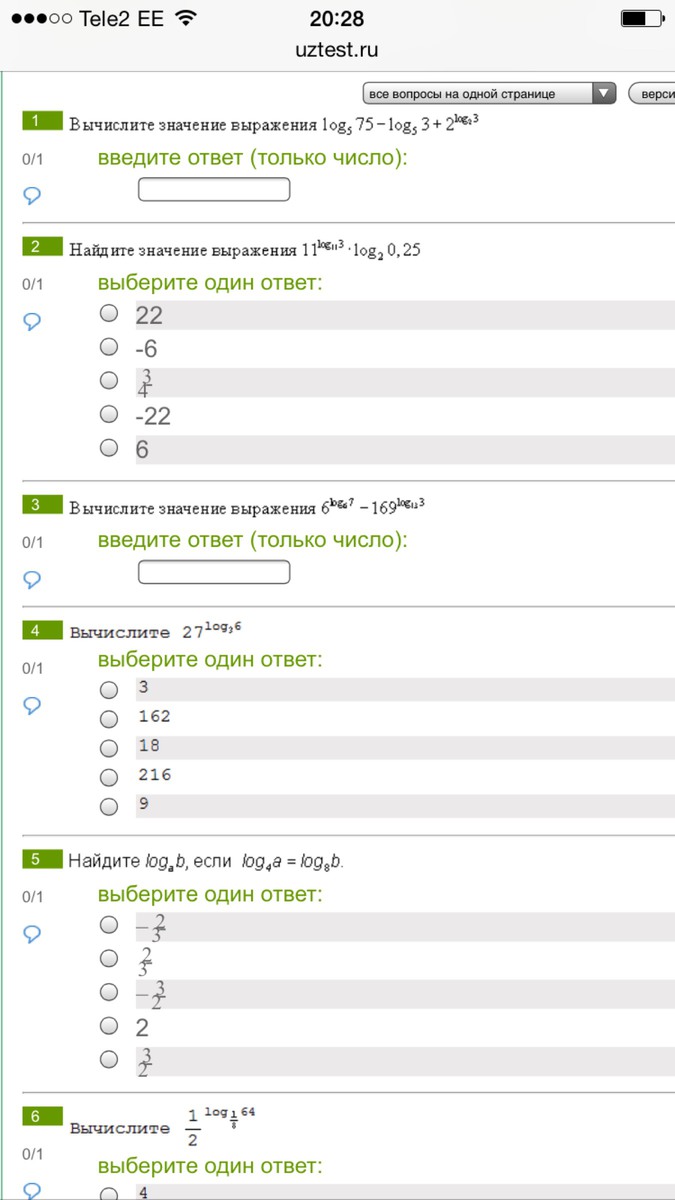Viewport: 675px width, 1200px height.
Task: Select answer 216 in question 4
Action: [109, 775]
